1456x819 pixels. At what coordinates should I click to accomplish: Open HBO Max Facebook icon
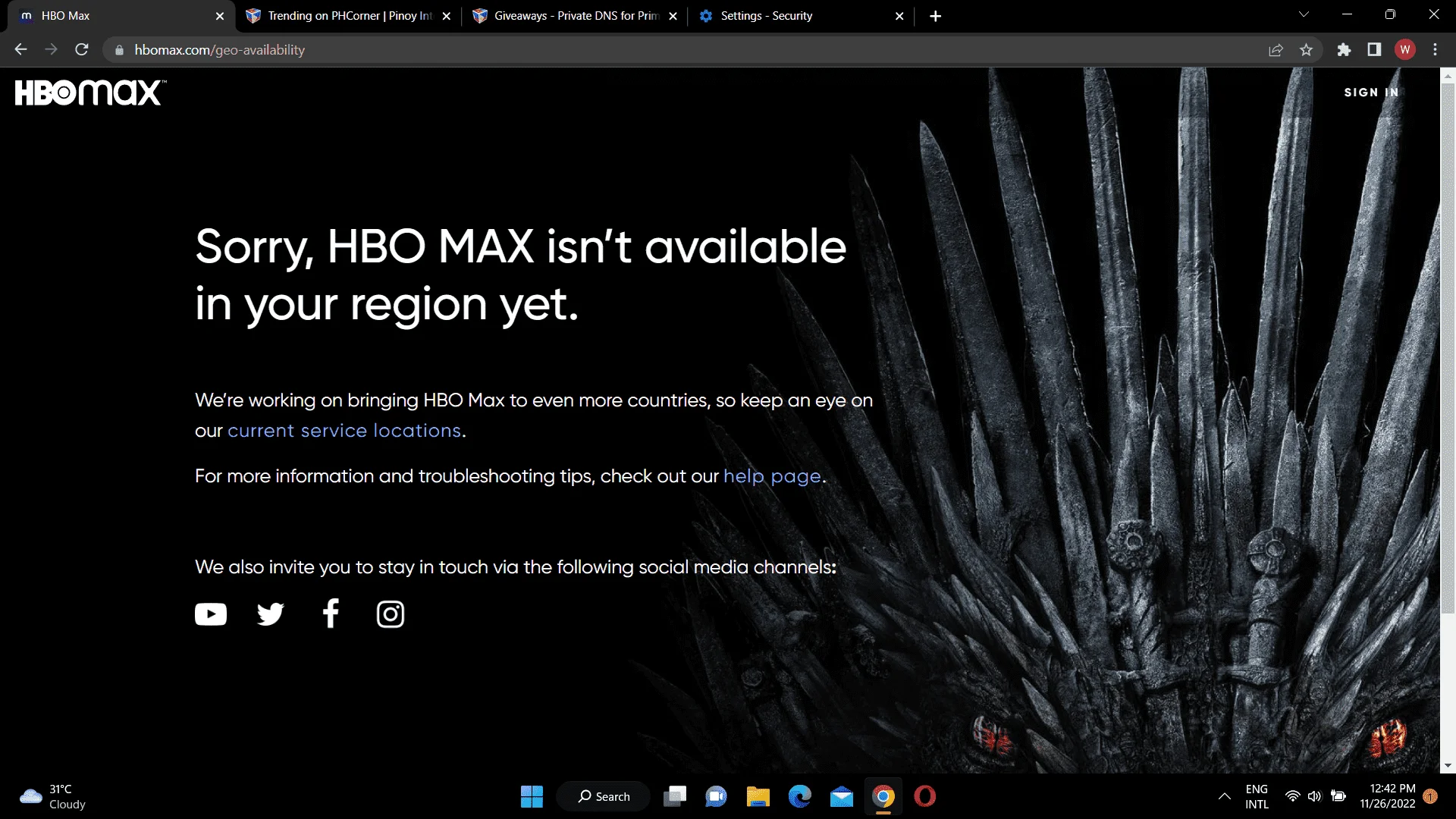pos(331,613)
